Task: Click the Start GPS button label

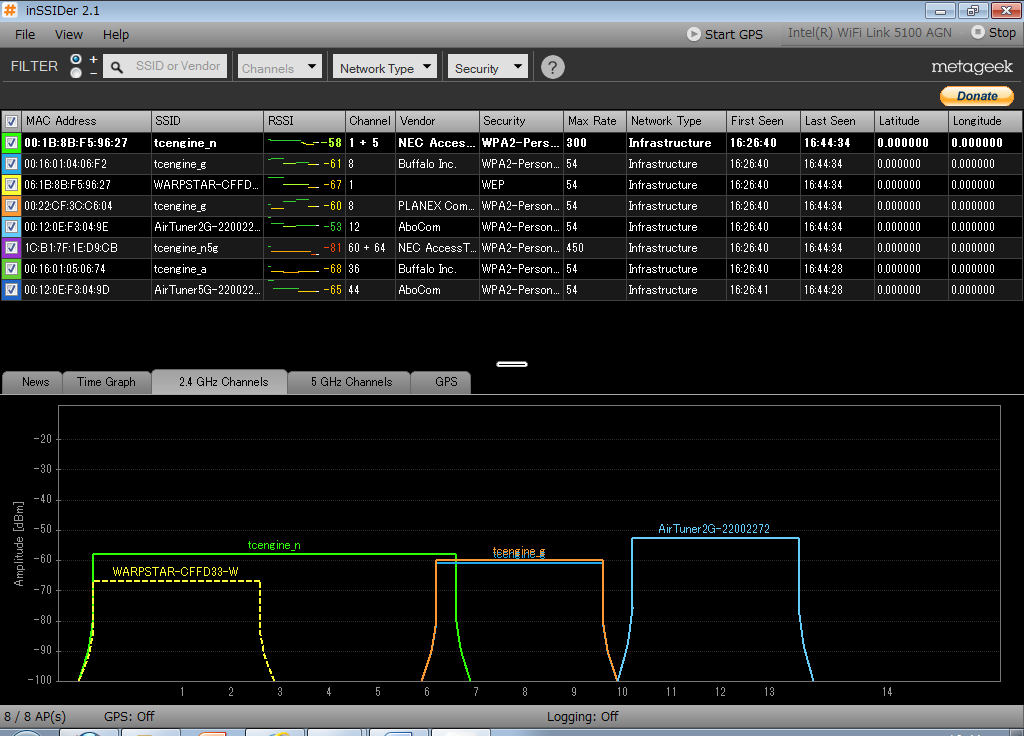Action: coord(733,35)
